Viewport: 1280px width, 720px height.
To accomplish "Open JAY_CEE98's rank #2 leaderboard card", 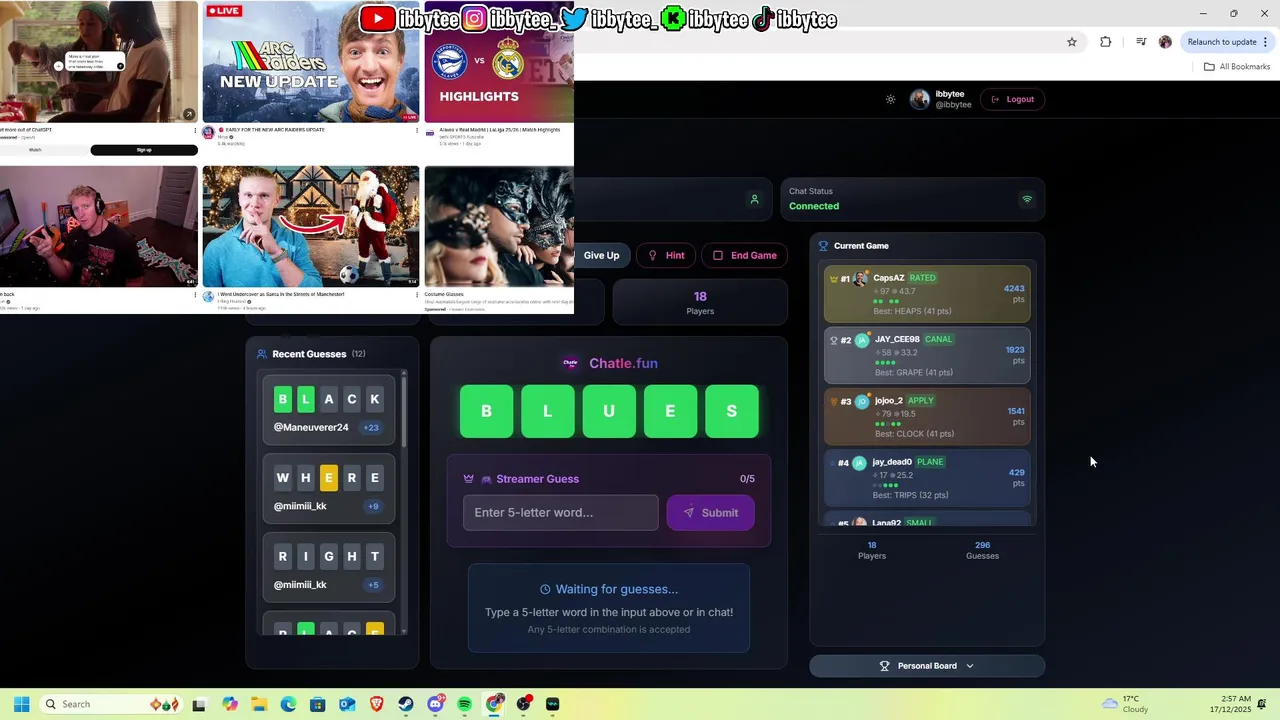I will click(927, 355).
